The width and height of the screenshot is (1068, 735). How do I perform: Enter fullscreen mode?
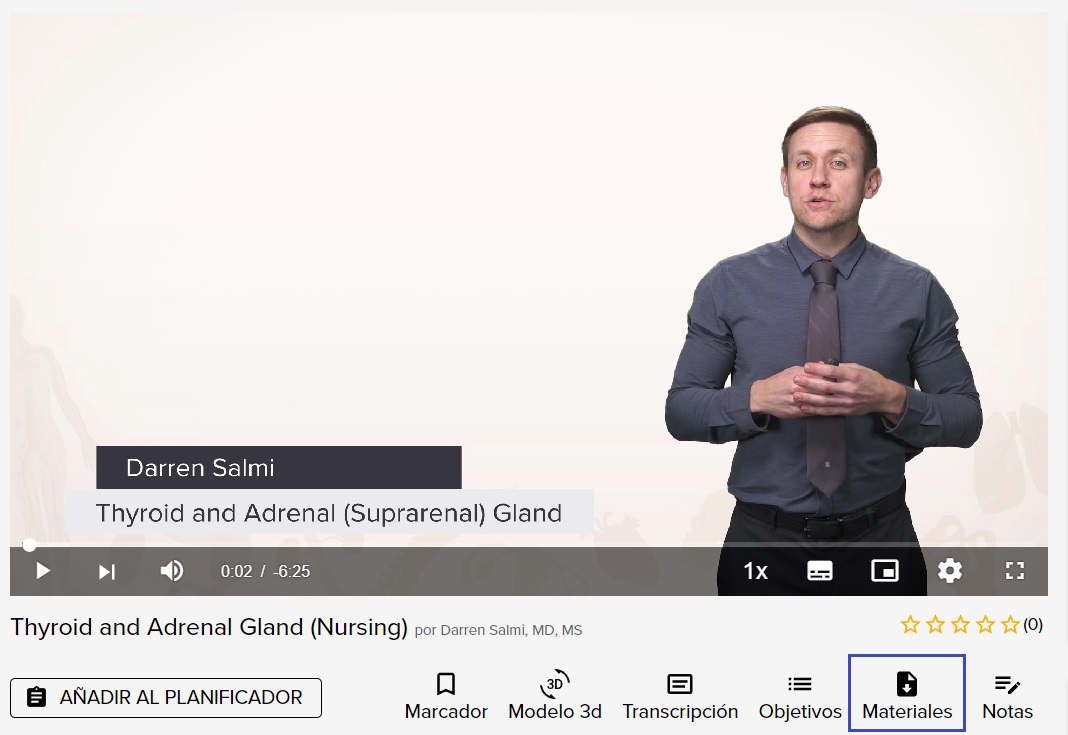coord(1015,571)
